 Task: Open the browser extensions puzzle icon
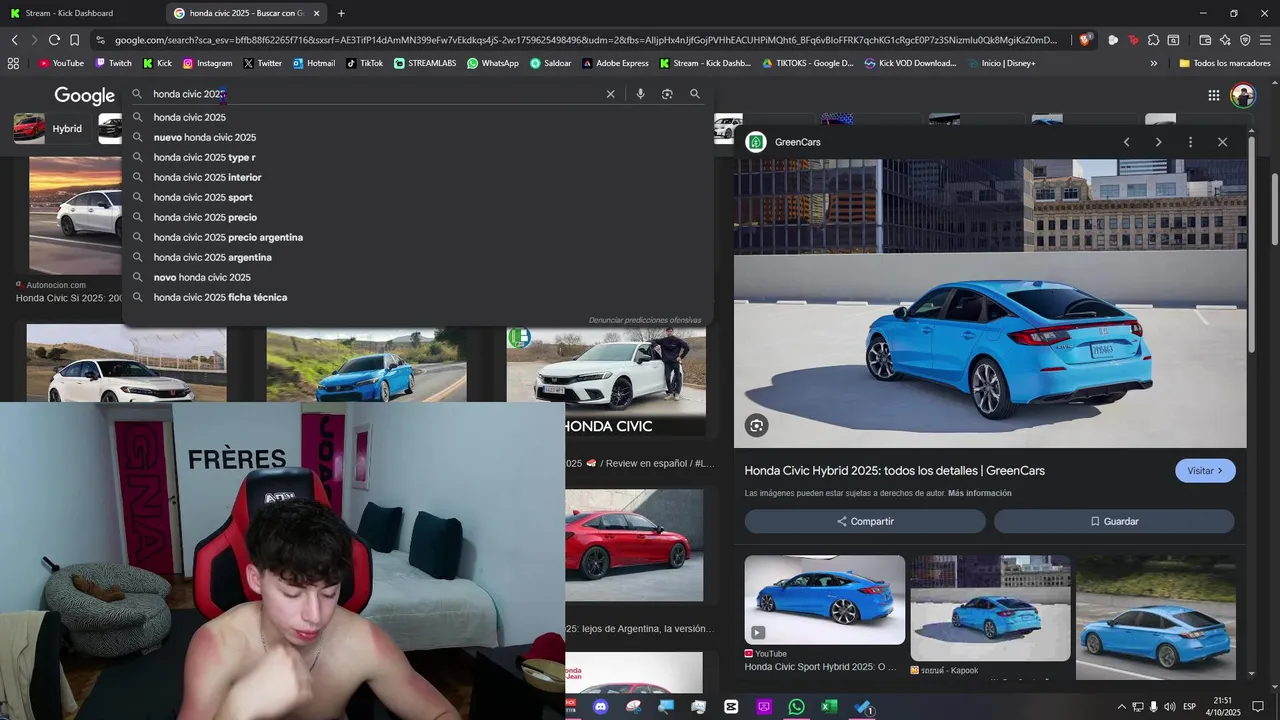pos(1153,40)
